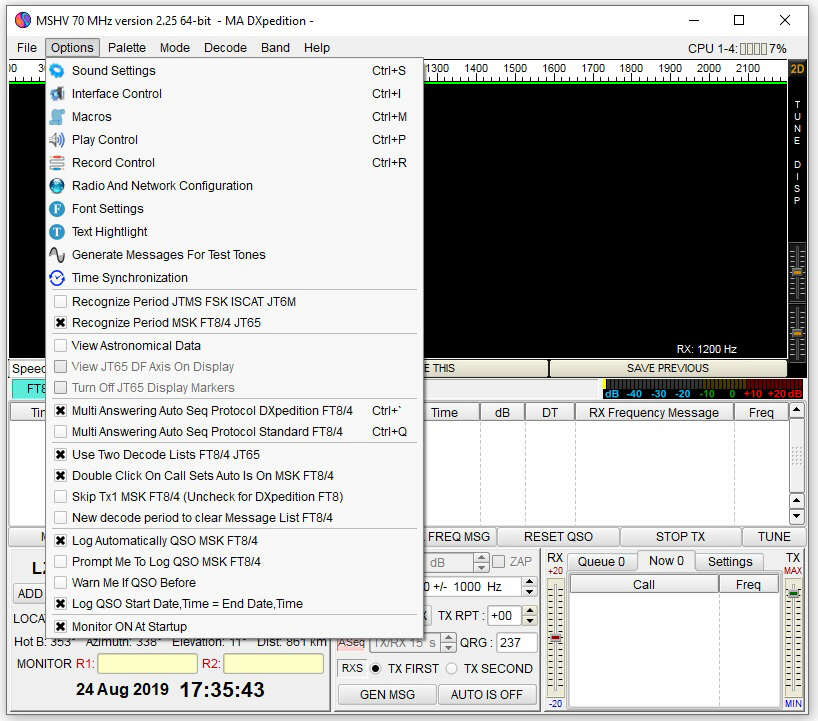Click the Font Settings F icon
Screen dimensions: 818x721
57,209
